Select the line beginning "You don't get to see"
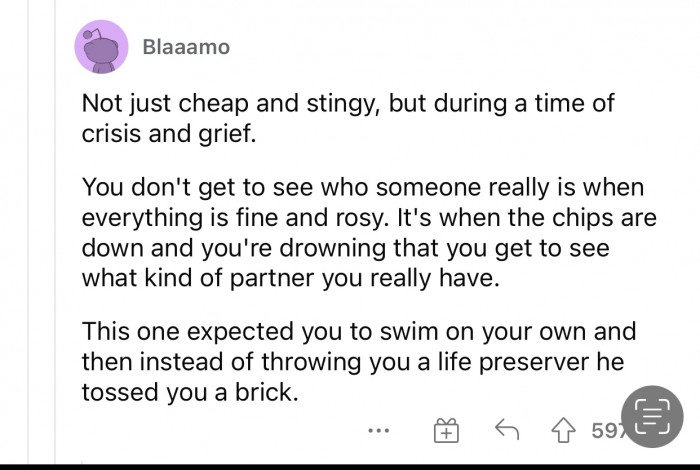The height and width of the screenshot is (470, 700). pos(362,186)
